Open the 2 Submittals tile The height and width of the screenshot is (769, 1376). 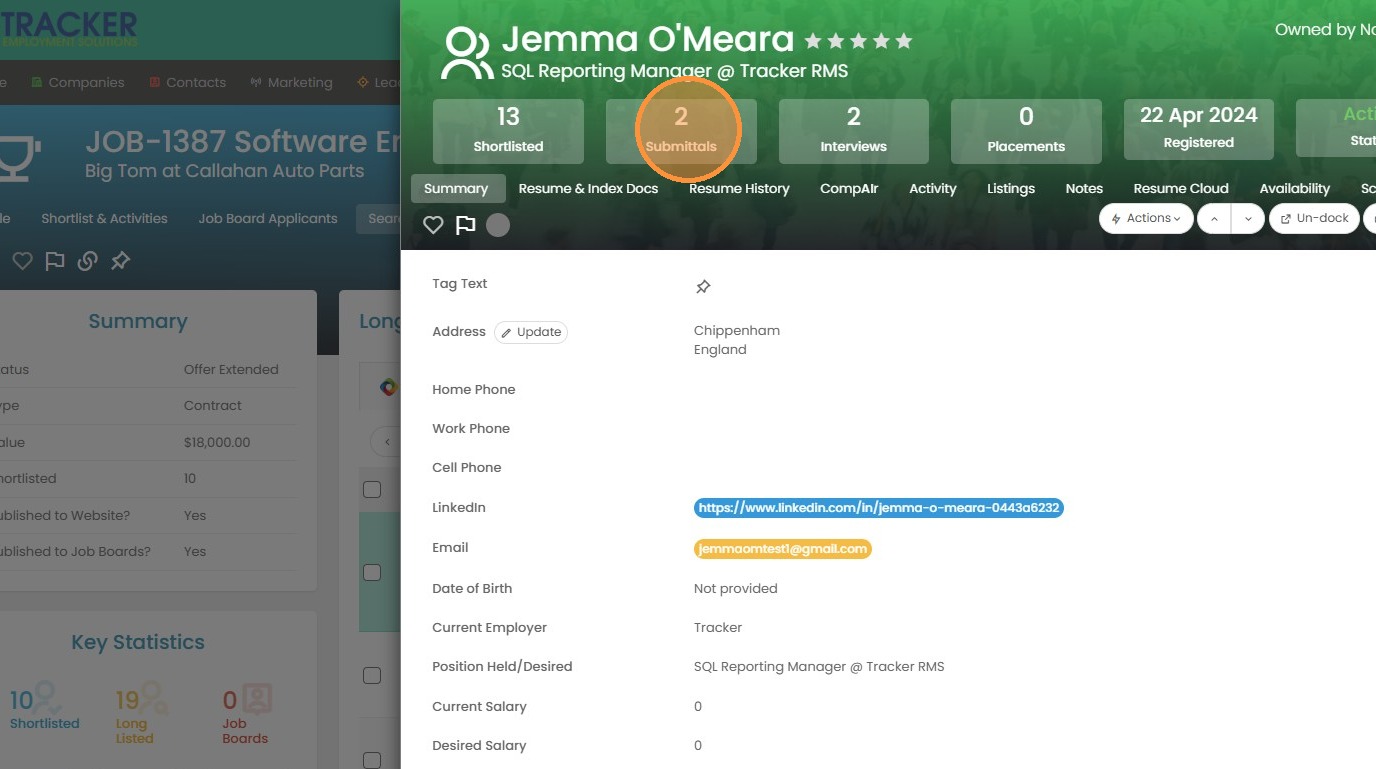point(681,131)
